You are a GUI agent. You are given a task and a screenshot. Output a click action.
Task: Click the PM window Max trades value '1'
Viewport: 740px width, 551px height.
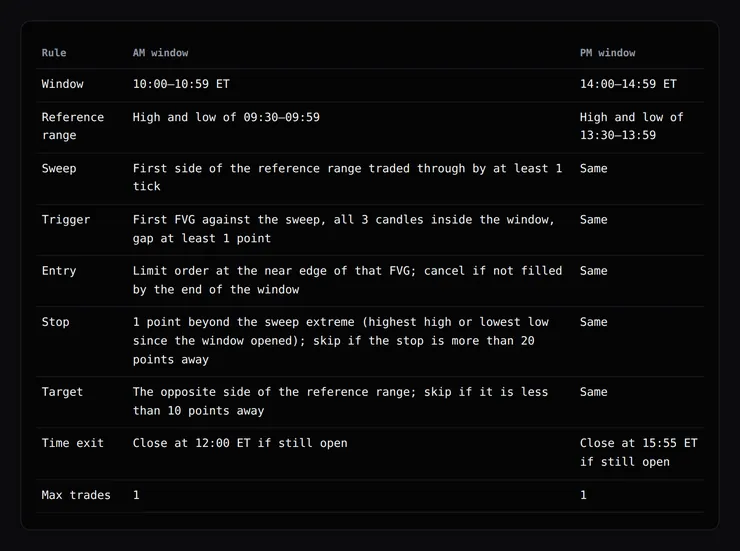point(583,495)
